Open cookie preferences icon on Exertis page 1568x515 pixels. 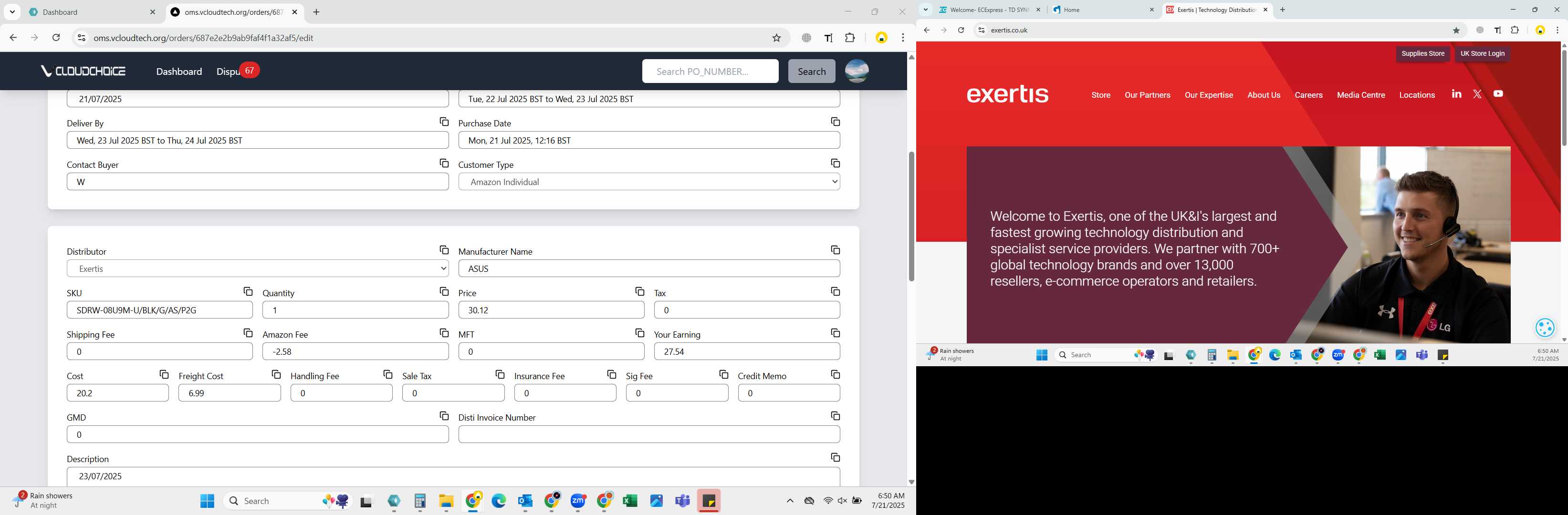1545,328
